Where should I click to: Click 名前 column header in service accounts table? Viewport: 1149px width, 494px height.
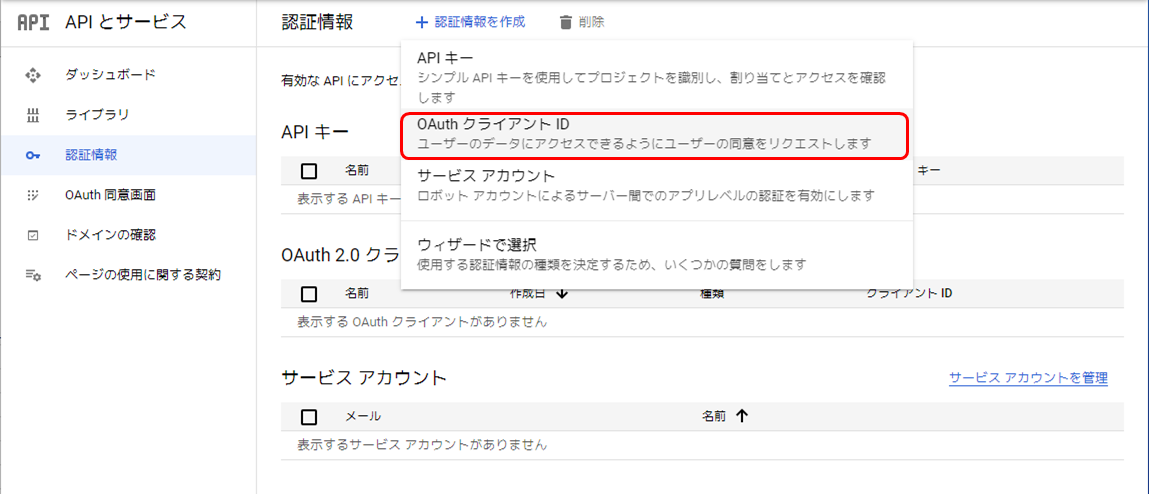click(714, 416)
